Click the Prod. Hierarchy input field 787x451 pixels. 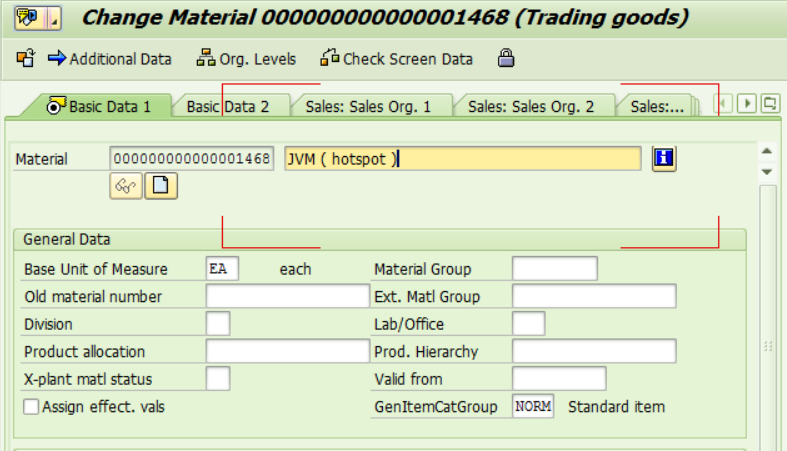click(x=594, y=351)
